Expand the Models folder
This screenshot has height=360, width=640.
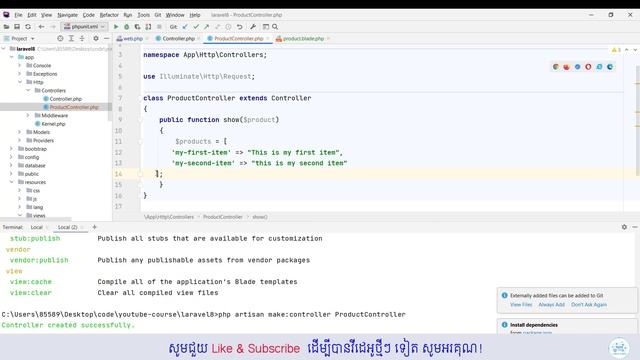[20, 132]
